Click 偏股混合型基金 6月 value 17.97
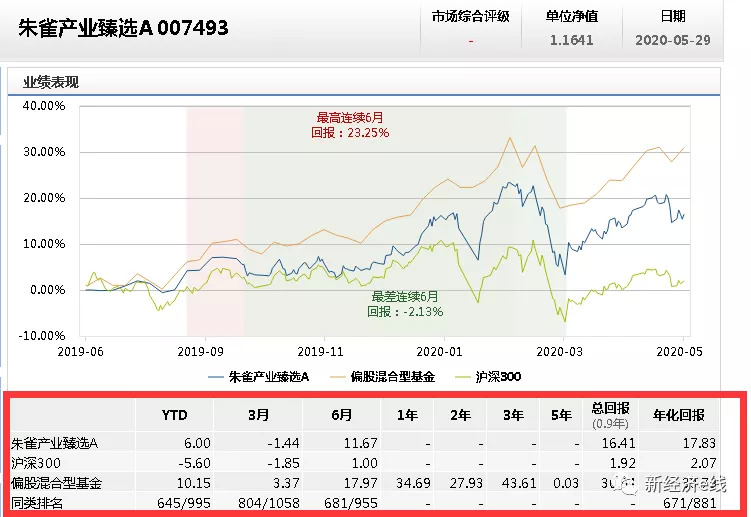The width and height of the screenshot is (751, 517). (361, 483)
